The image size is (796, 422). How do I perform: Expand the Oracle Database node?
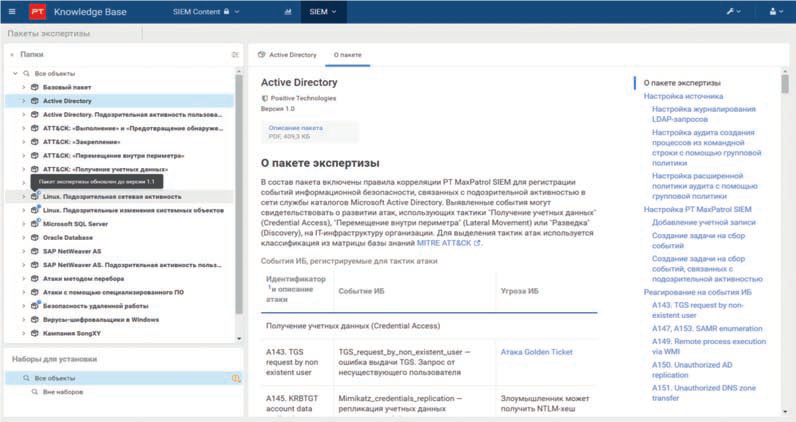[x=23, y=238]
